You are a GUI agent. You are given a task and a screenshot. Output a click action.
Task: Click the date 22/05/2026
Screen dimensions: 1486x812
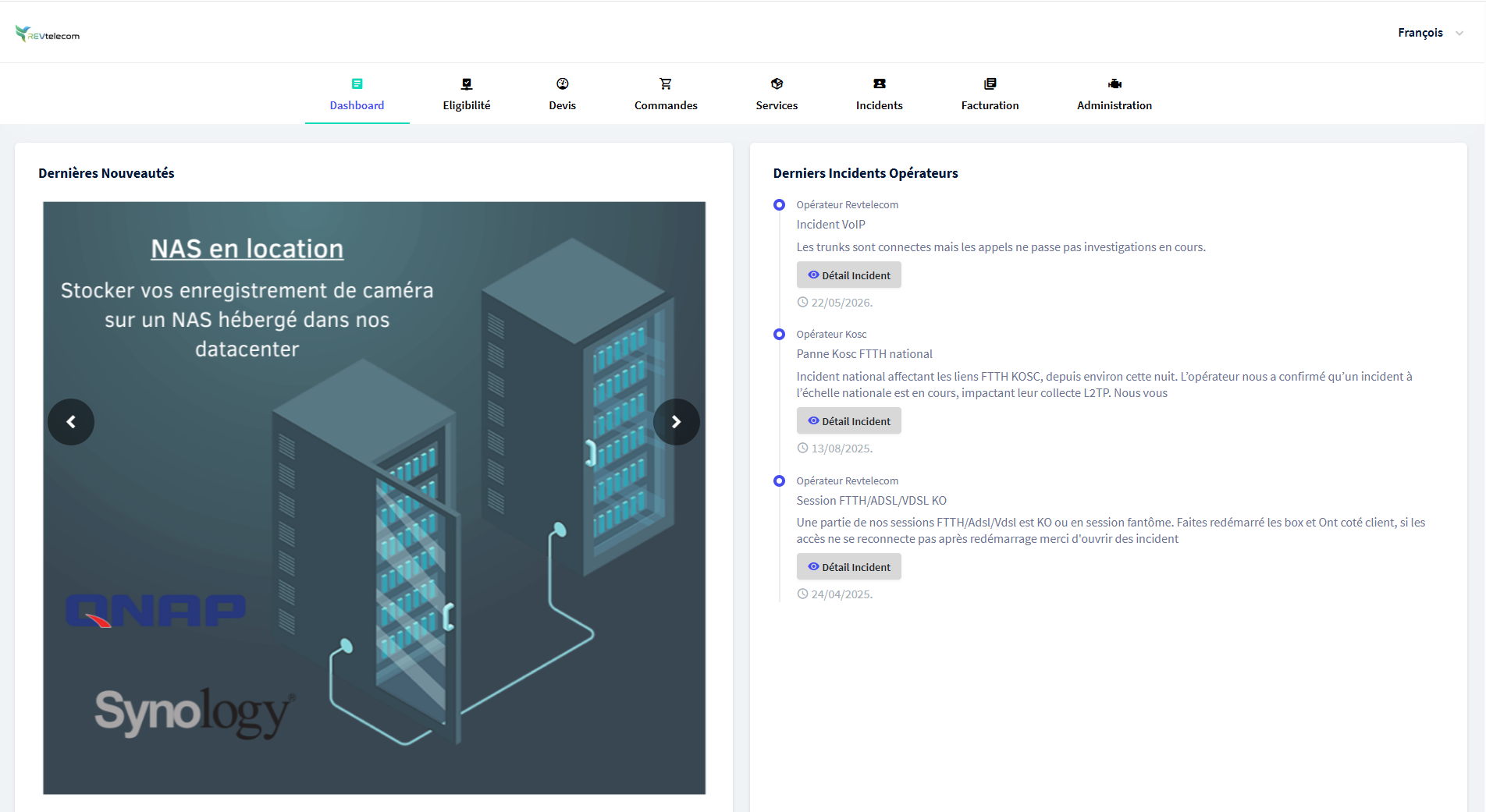(842, 303)
